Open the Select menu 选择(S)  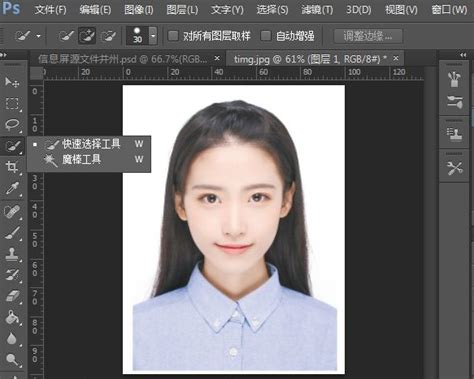pos(272,10)
